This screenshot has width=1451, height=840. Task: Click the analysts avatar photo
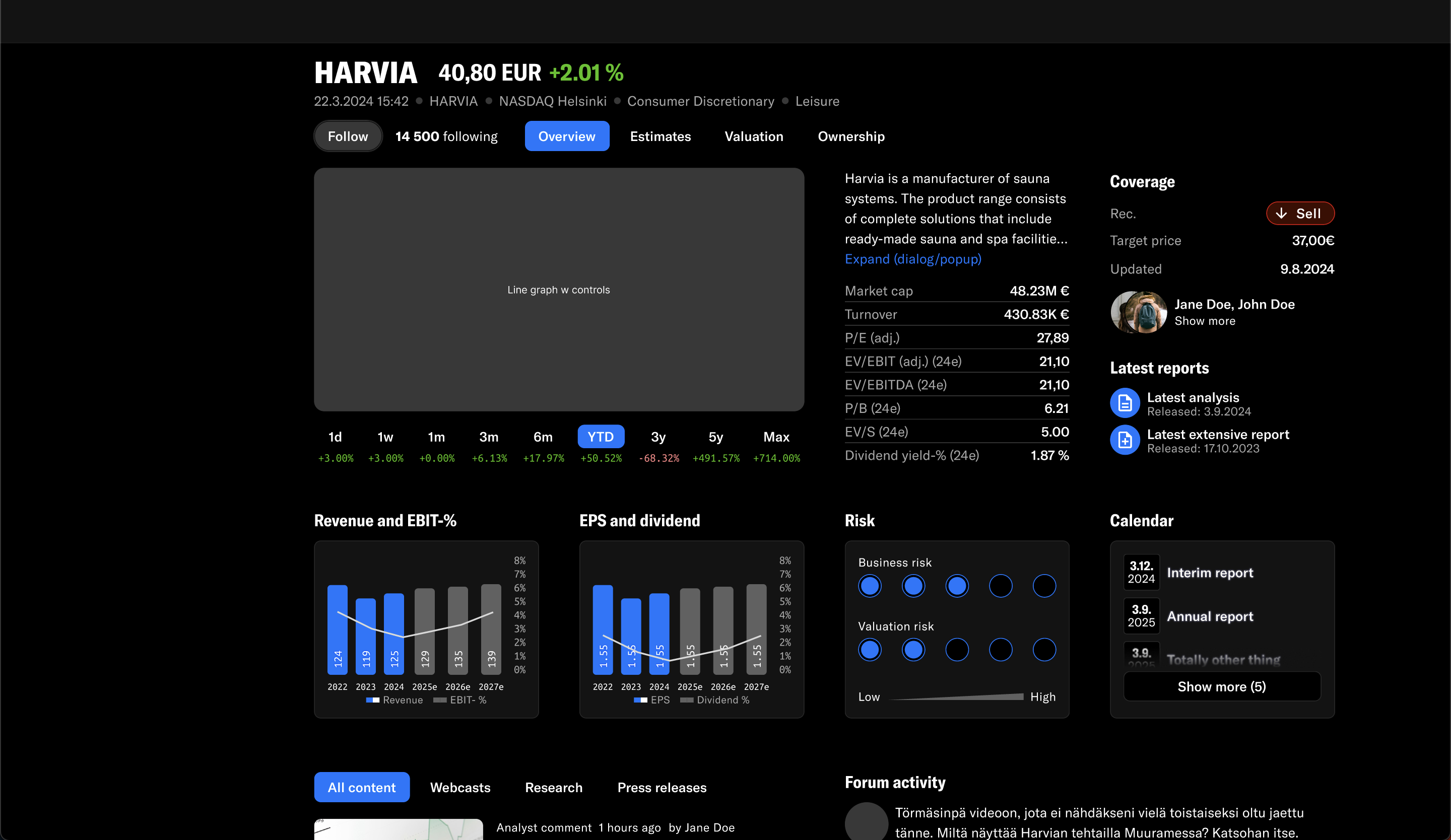coord(1138,312)
